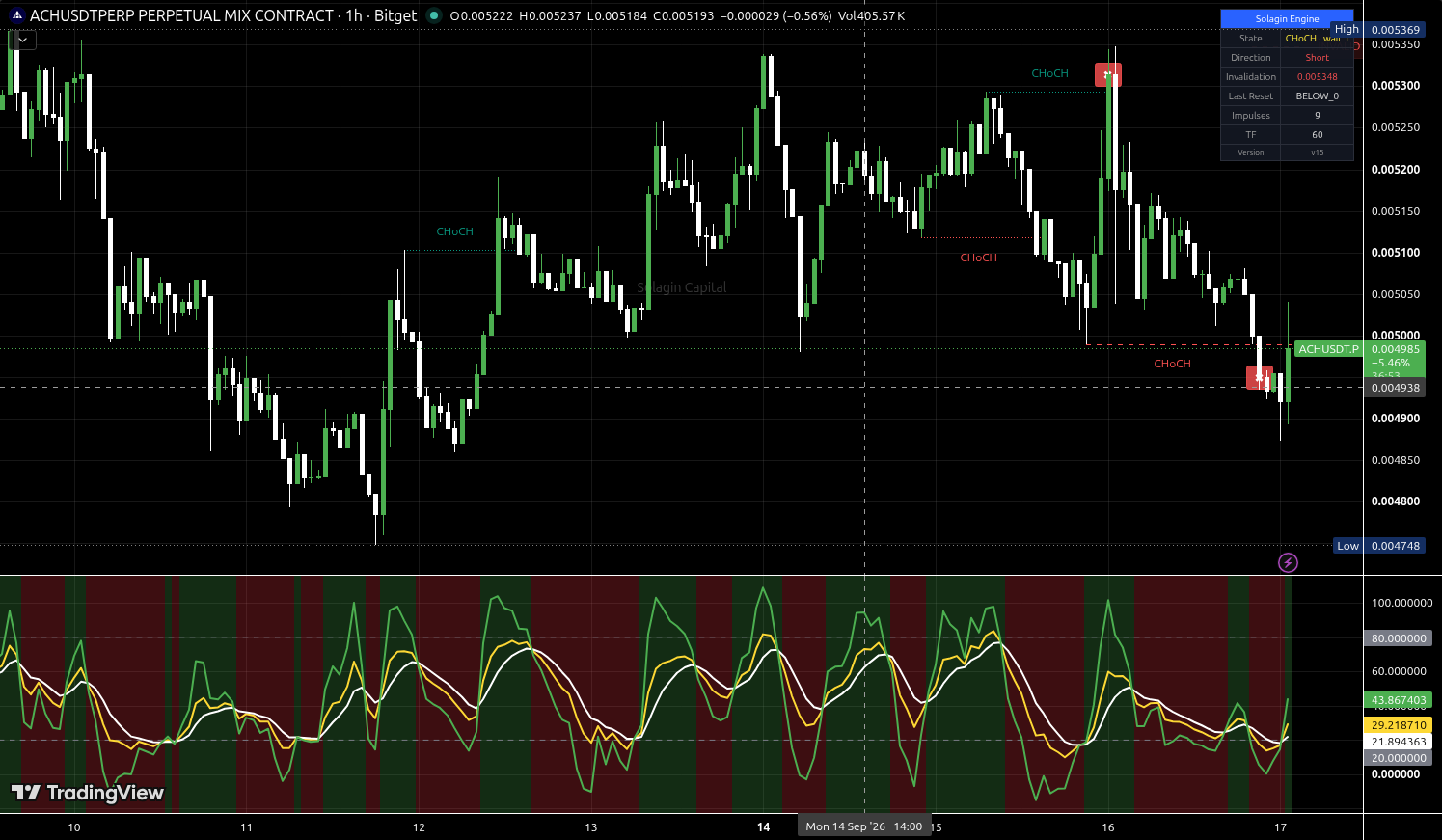Click the red signal marker near CHoCH top
Image resolution: width=1442 pixels, height=840 pixels.
point(1108,74)
